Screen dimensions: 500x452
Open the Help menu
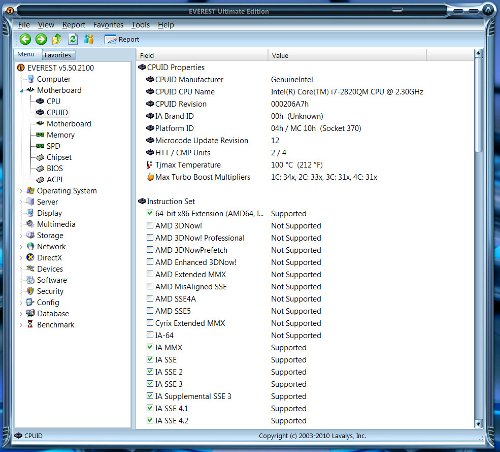coord(166,25)
